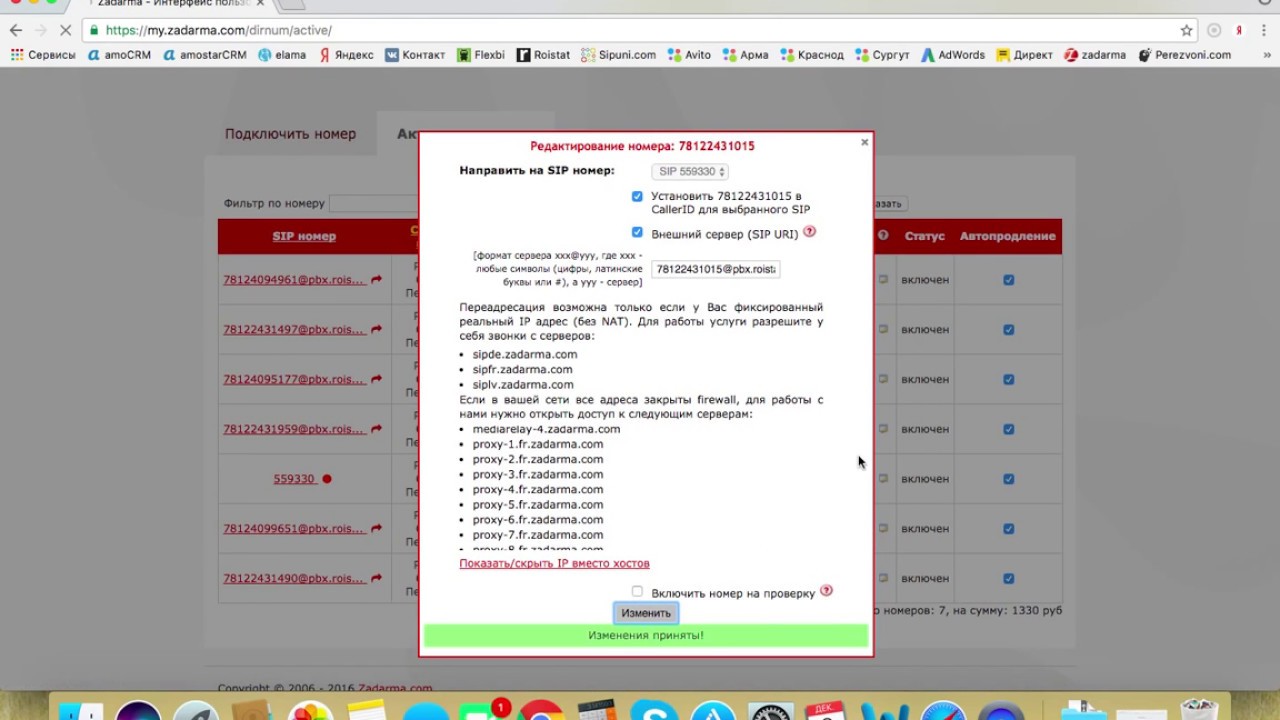
Task: Toggle auto-renewal checkbox for 78124095177 row
Action: 1008,379
